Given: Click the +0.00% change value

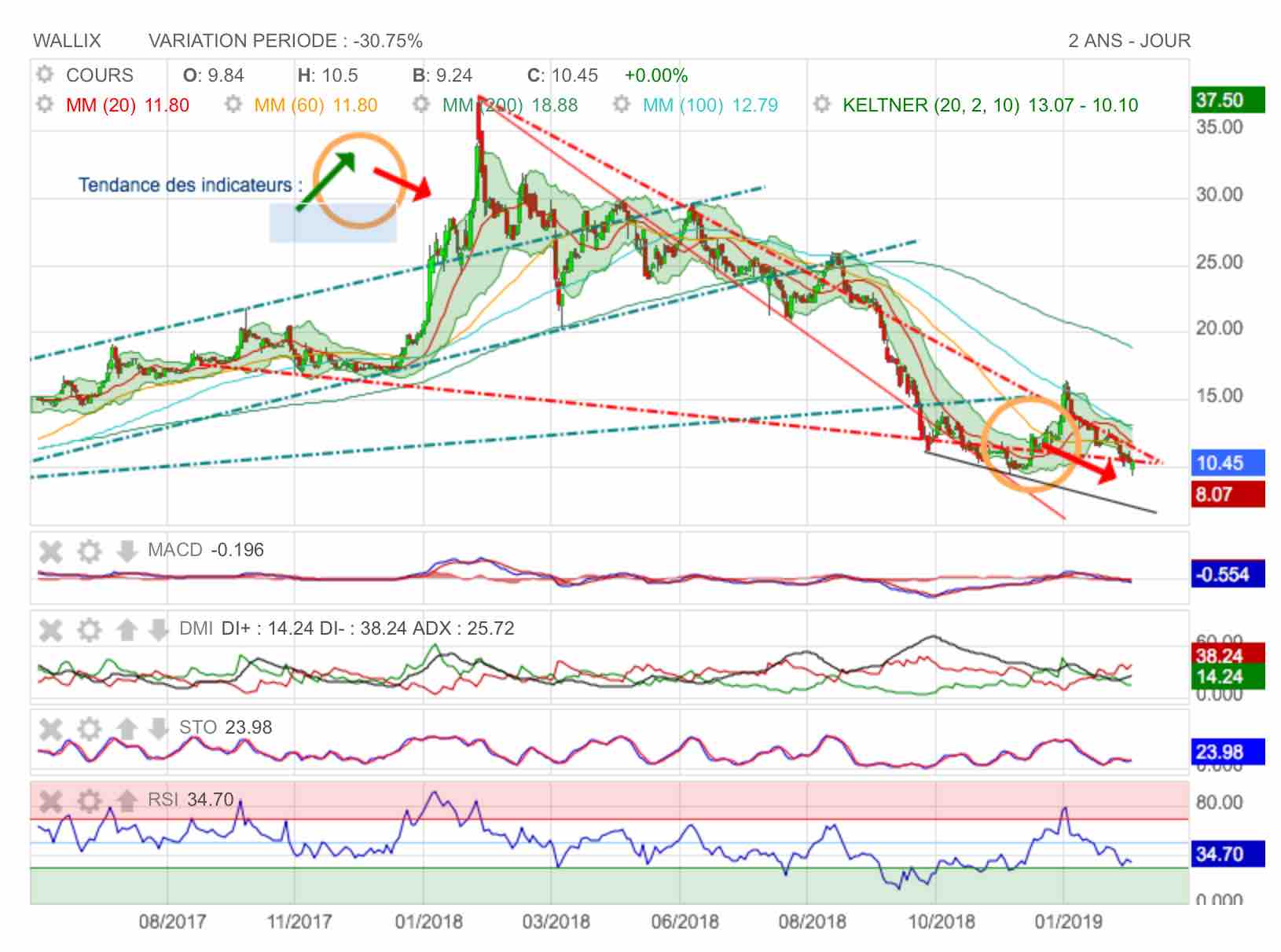Looking at the screenshot, I should pyautogui.click(x=656, y=75).
